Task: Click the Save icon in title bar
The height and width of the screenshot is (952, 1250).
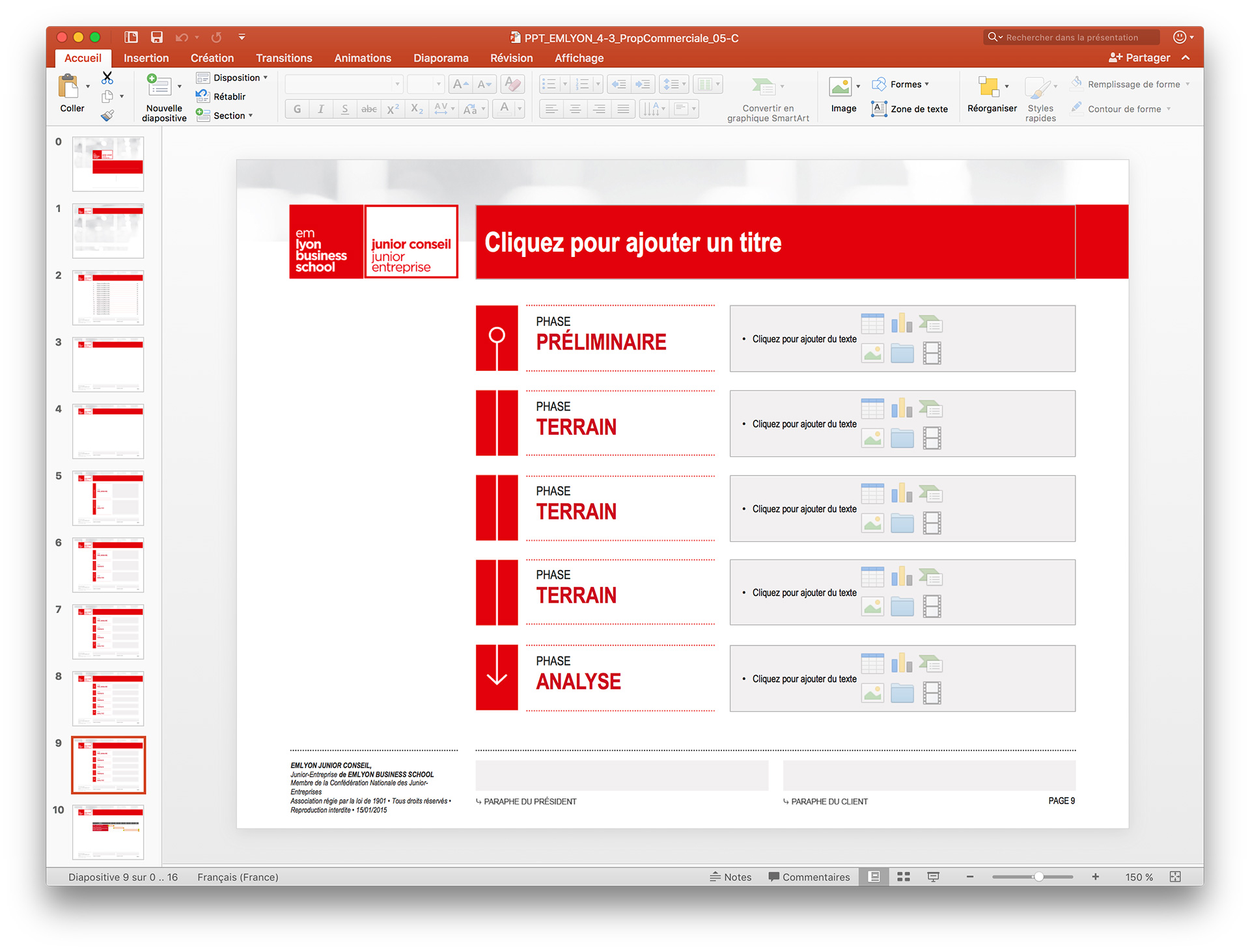Action: click(x=156, y=37)
